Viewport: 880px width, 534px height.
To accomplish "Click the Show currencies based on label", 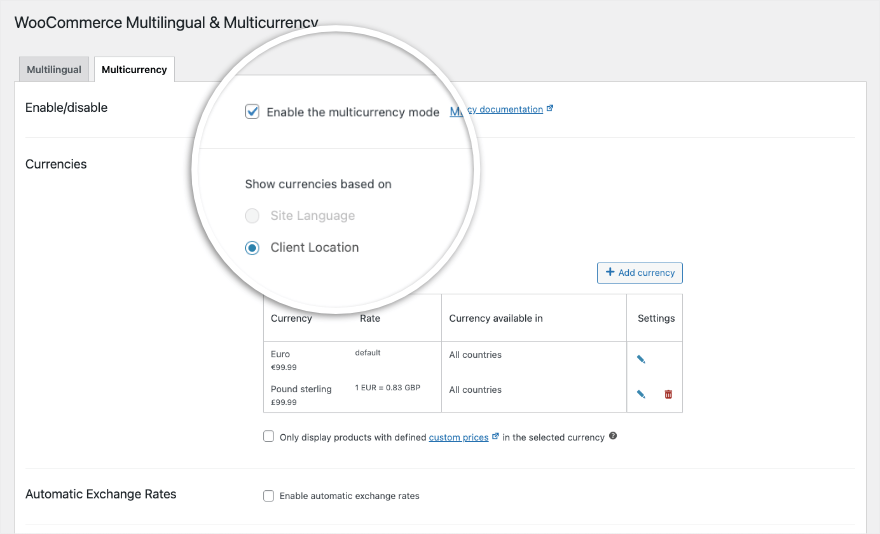I will tap(318, 184).
